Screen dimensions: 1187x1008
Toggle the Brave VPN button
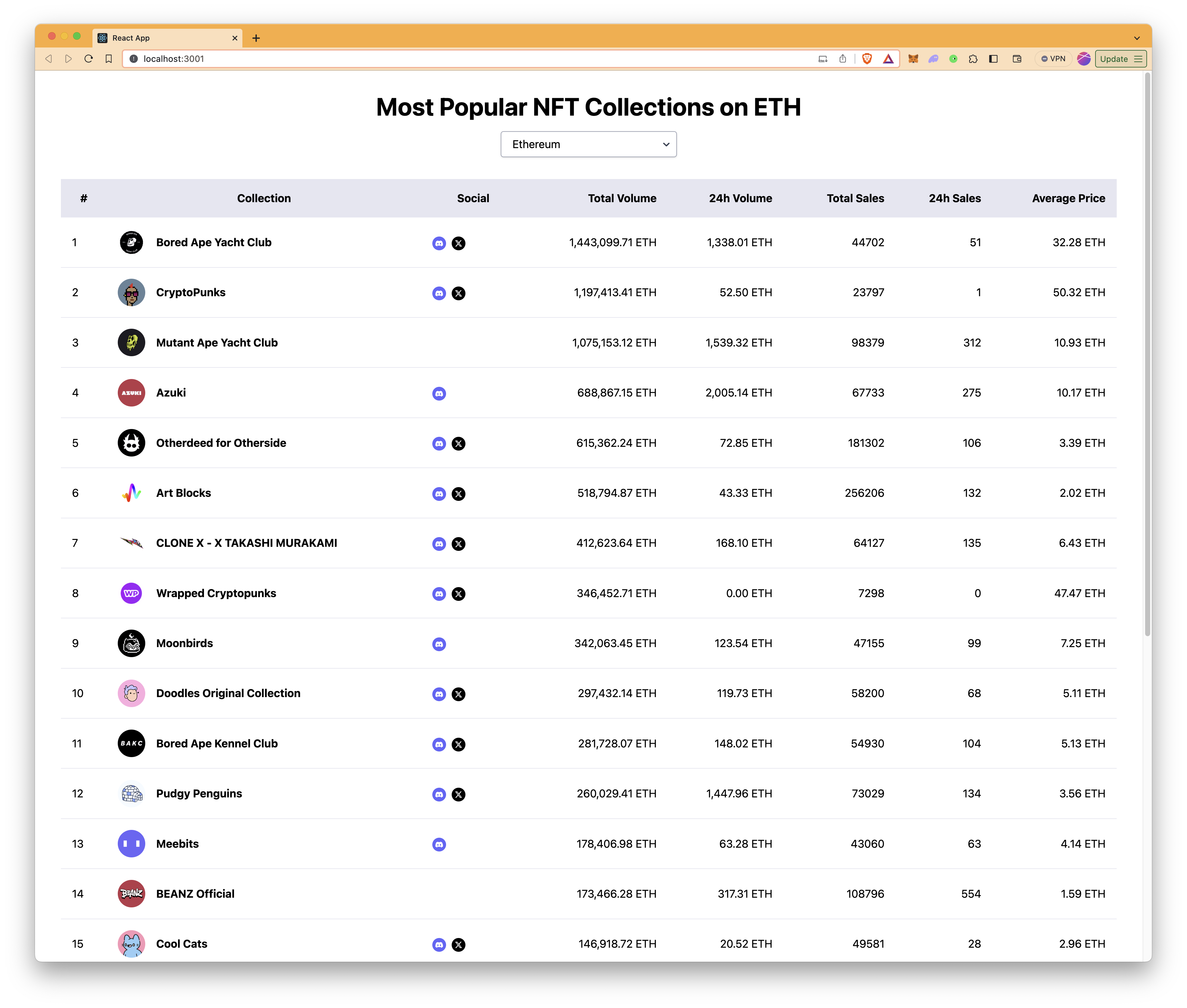1053,58
